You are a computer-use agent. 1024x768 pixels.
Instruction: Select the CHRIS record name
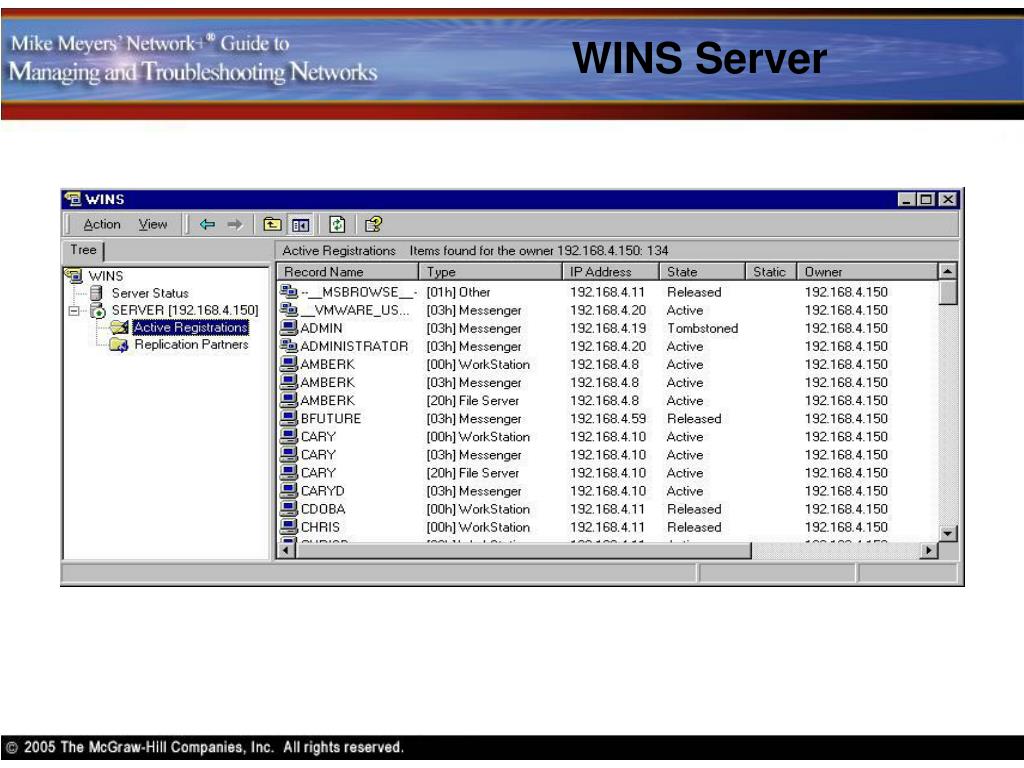coord(320,527)
